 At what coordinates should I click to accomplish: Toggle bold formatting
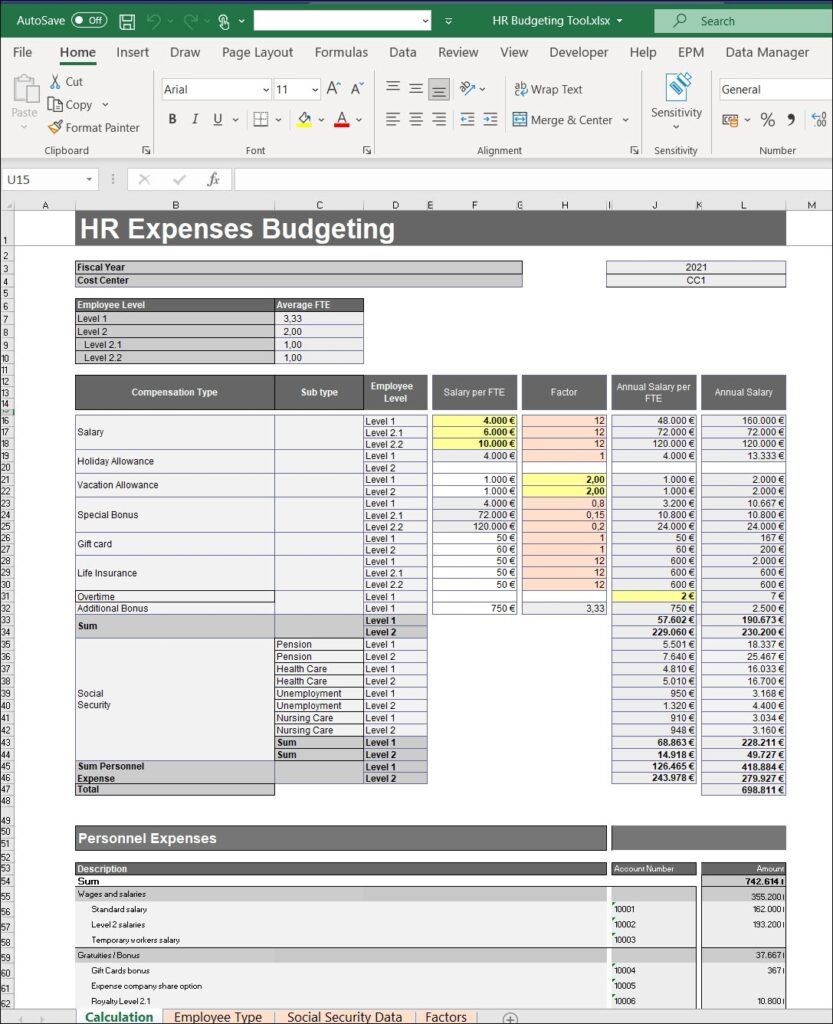pyautogui.click(x=172, y=119)
